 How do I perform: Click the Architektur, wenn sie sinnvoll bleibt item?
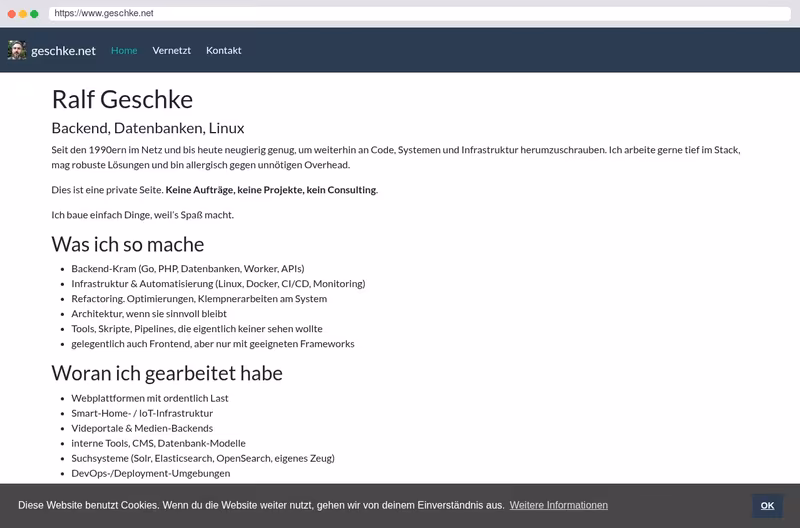tap(149, 314)
